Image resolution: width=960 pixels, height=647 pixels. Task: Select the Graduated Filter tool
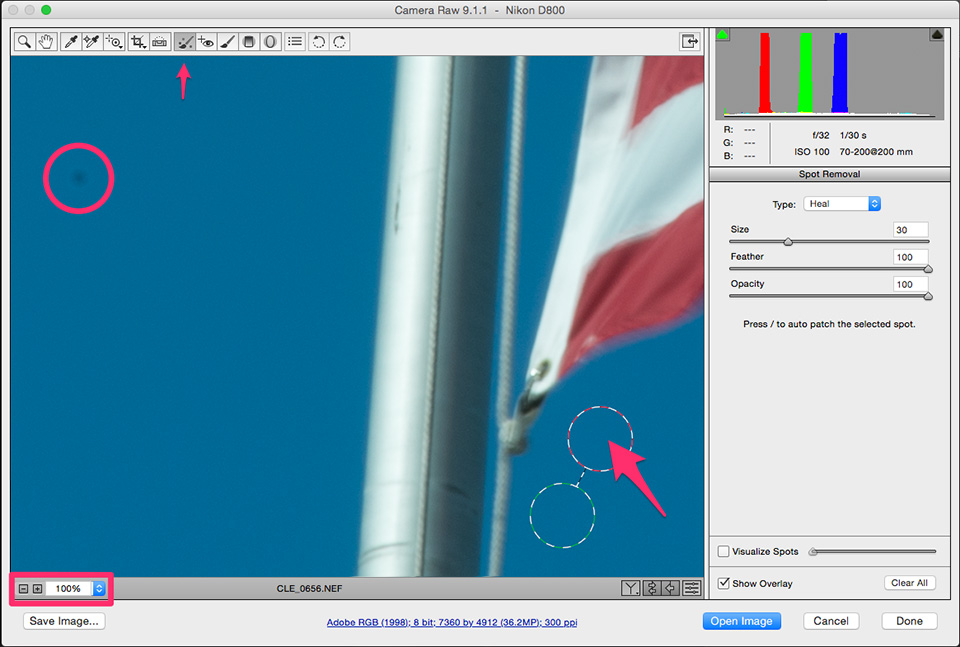(249, 42)
